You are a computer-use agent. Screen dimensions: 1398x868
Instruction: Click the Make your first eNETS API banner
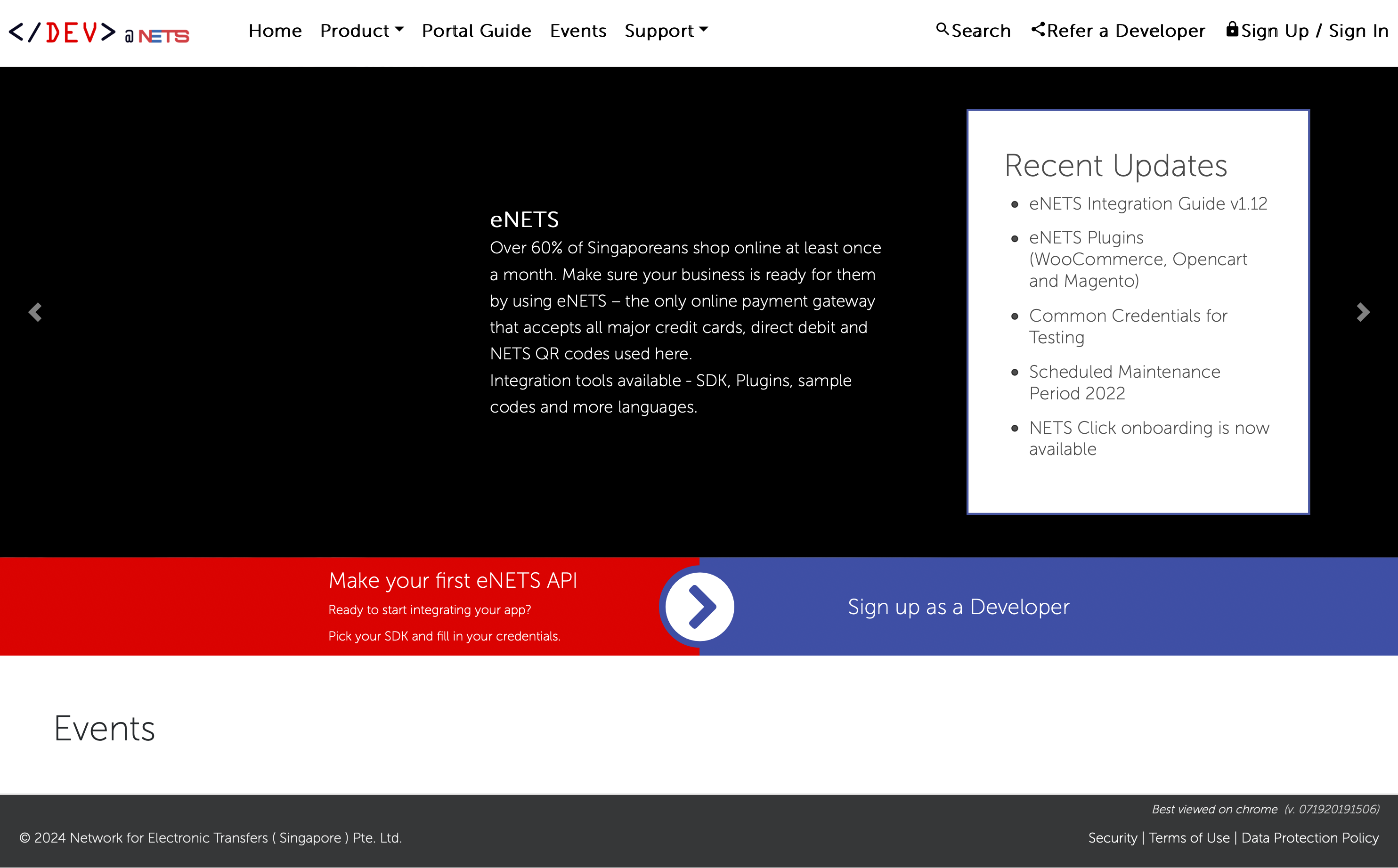[452, 580]
